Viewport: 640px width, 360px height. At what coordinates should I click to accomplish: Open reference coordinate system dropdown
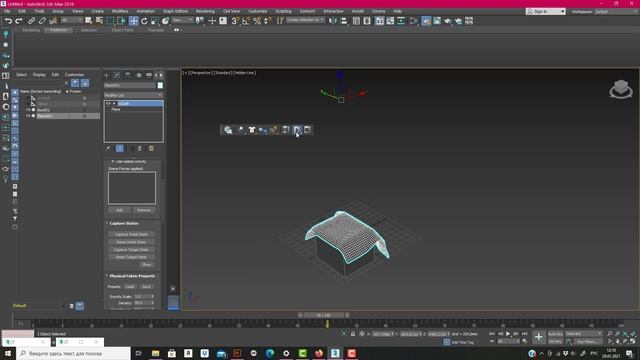point(182,20)
